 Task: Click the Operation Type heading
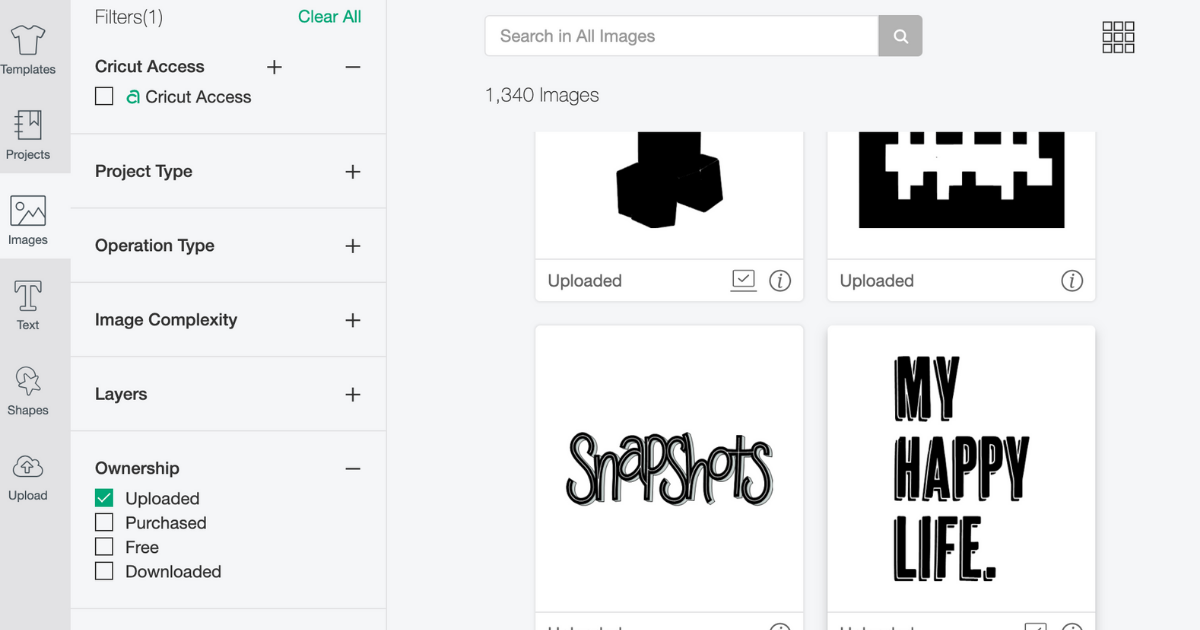155,246
